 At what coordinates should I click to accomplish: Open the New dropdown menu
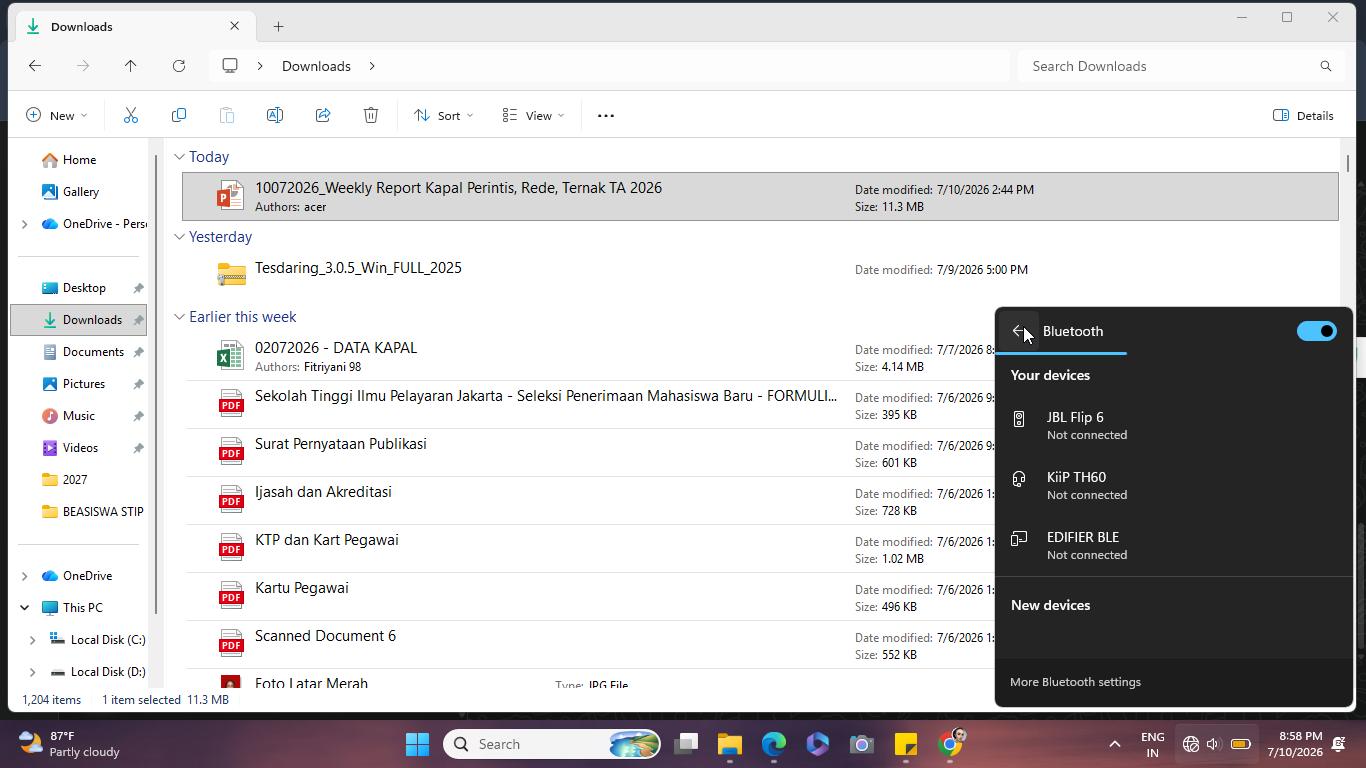56,115
